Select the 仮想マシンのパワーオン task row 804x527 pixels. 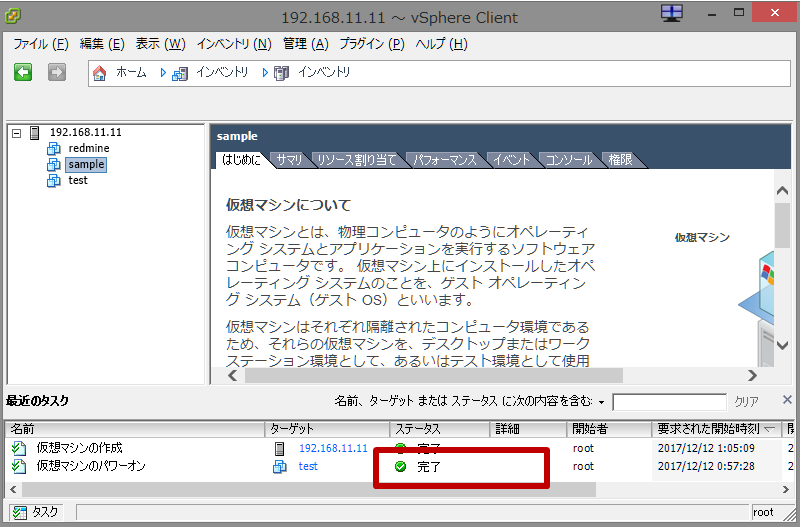[x=401, y=467]
